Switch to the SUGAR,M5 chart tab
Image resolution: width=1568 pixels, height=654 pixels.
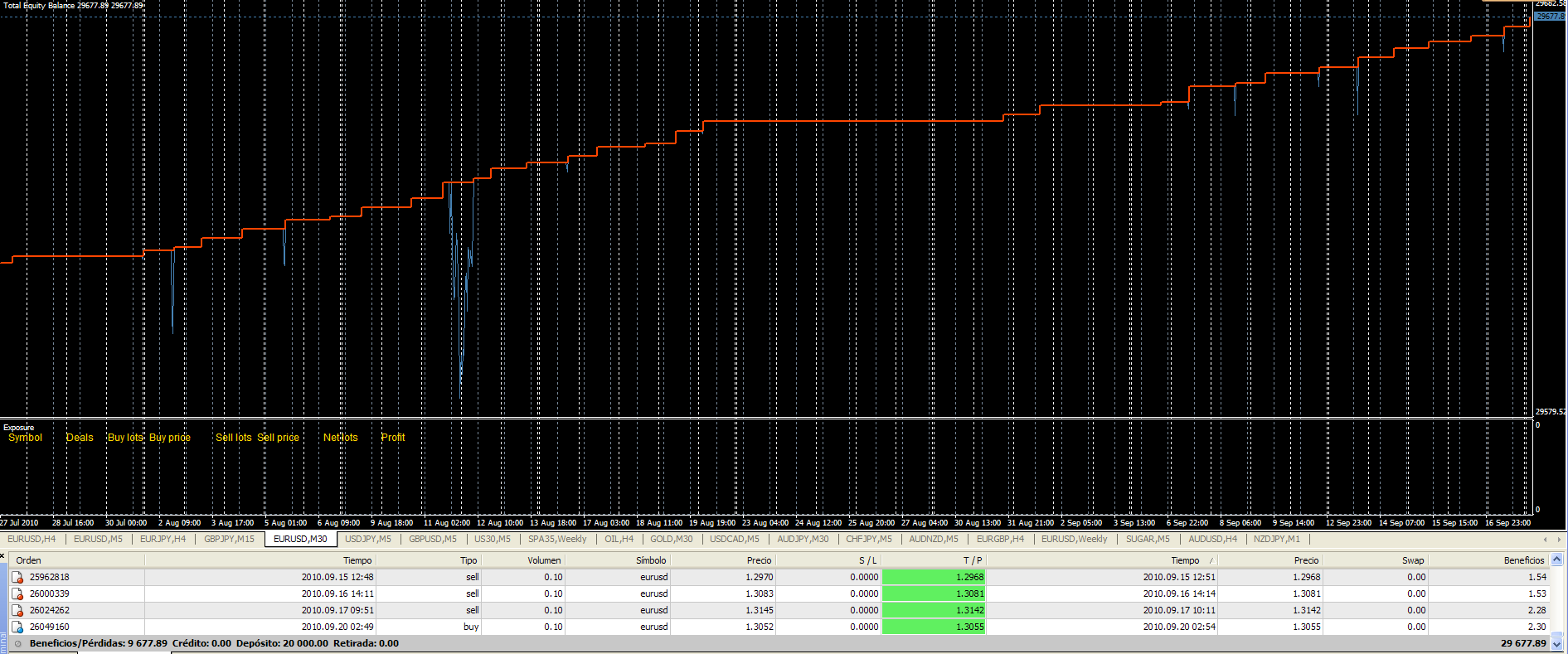pos(1148,539)
